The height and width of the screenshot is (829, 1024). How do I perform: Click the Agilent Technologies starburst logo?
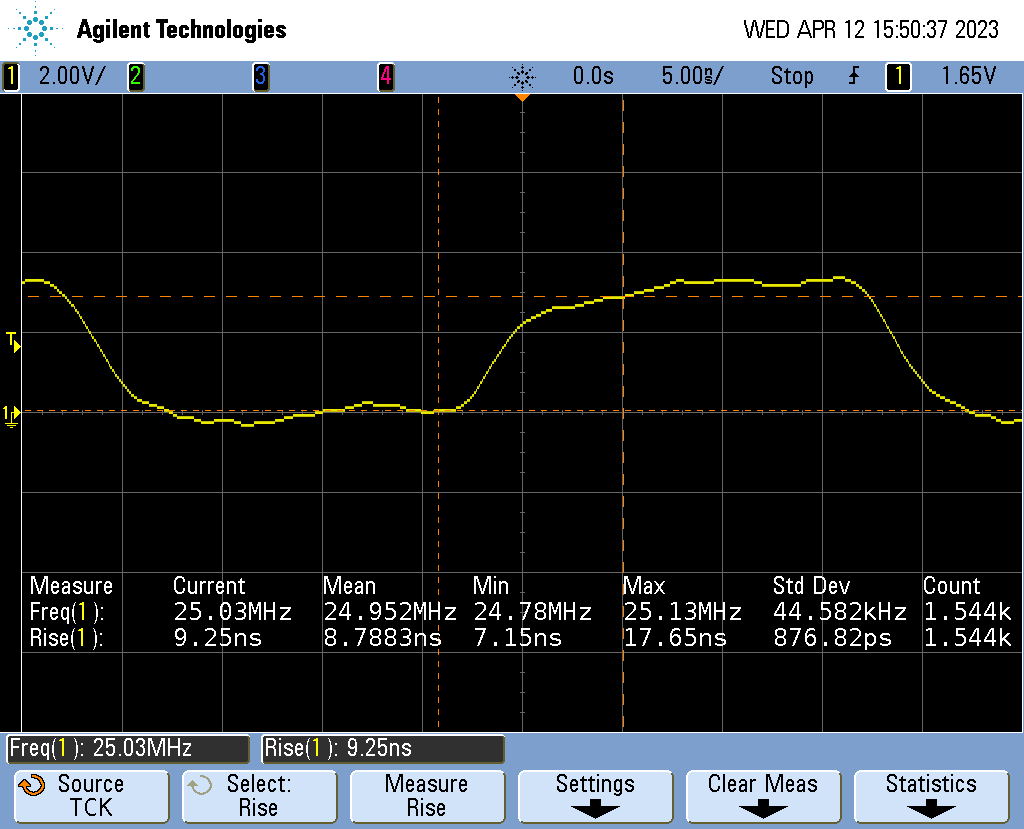(38, 30)
